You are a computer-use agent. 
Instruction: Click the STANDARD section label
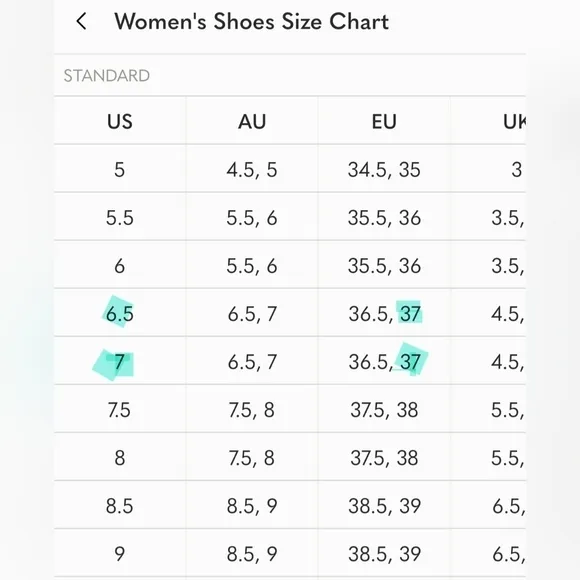(107, 76)
